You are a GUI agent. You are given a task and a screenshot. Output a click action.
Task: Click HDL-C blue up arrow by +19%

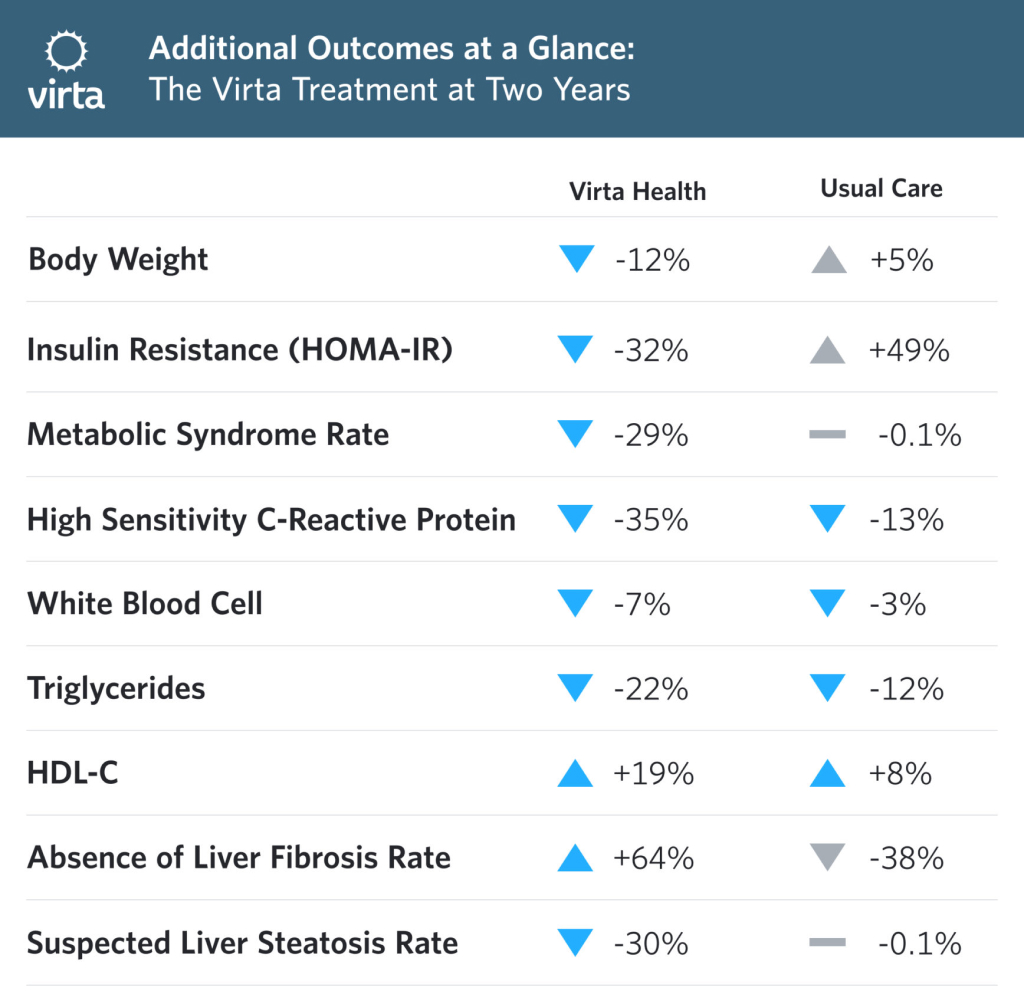pyautogui.click(x=577, y=773)
